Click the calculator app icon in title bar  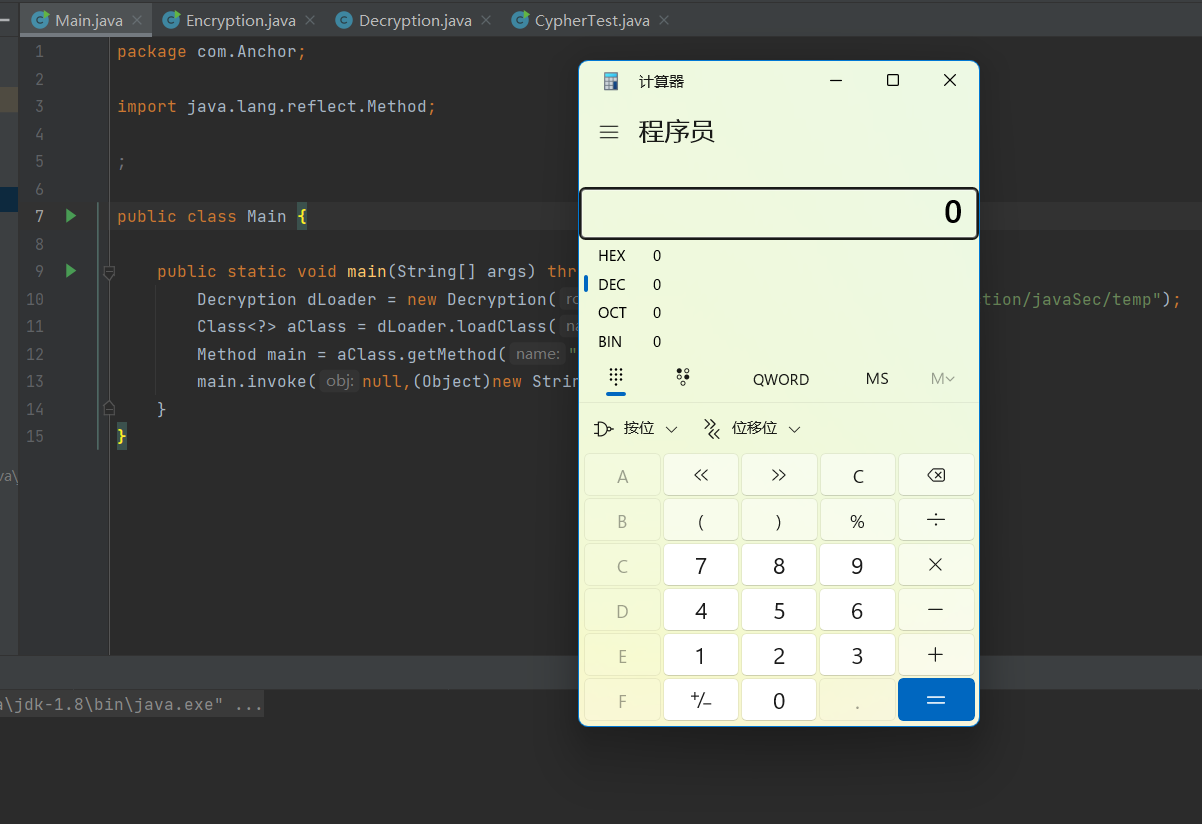point(611,81)
